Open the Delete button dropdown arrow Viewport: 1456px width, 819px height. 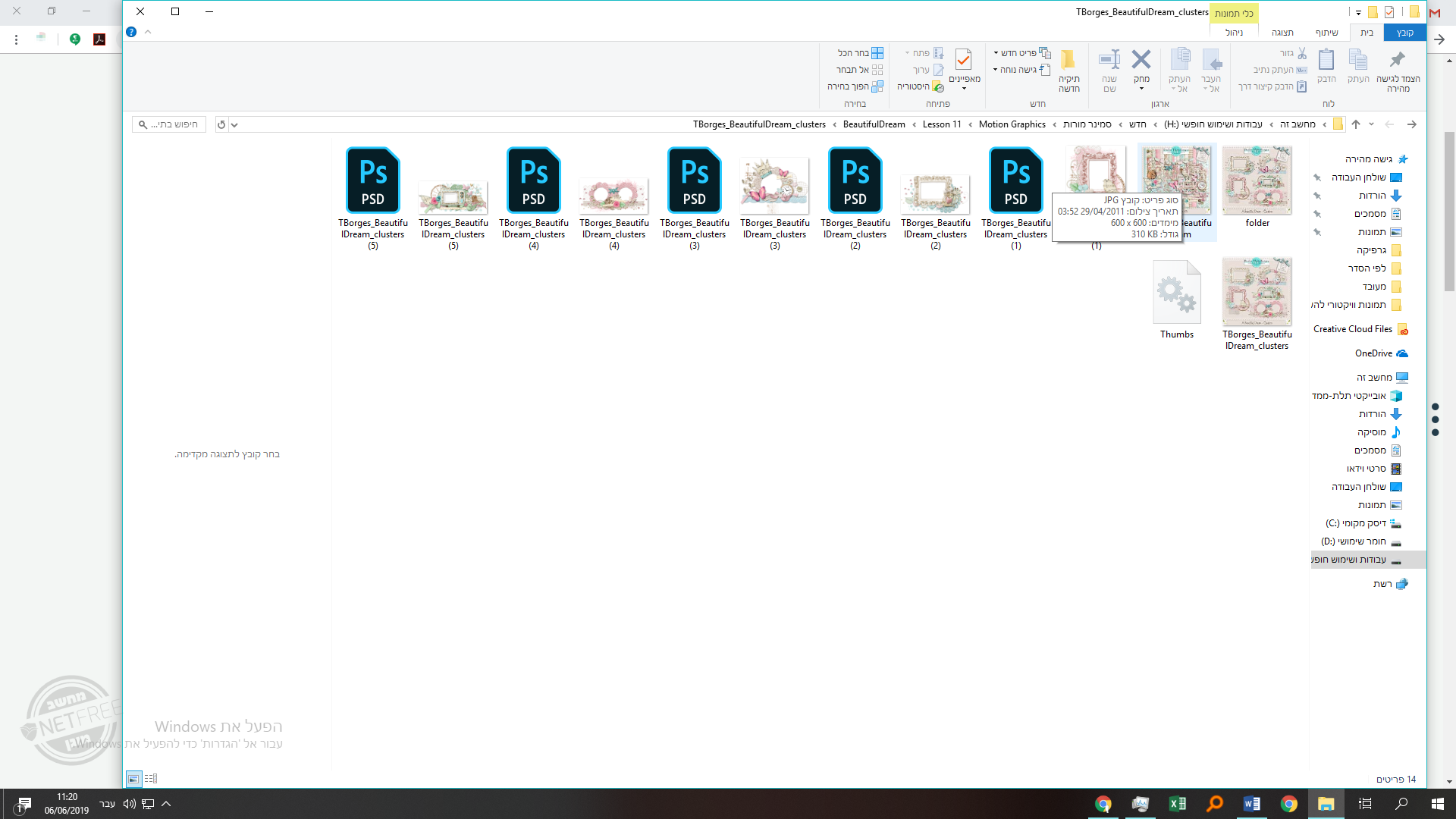[1141, 89]
